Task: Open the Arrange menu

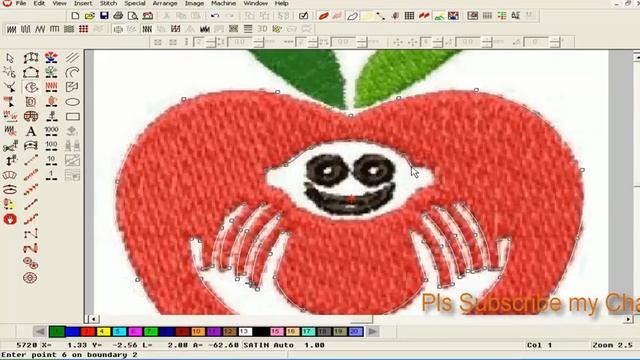Action: 165,3
